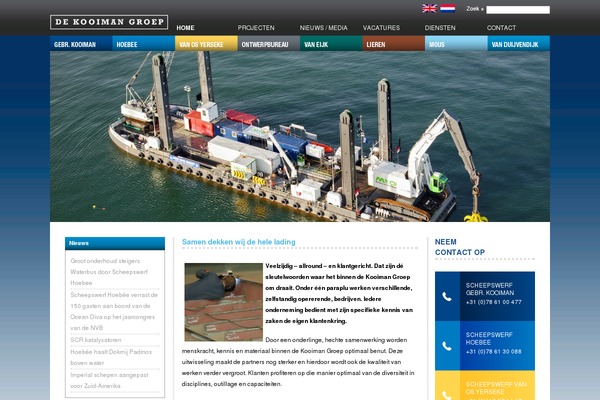Image resolution: width=600 pixels, height=400 pixels.
Task: Open the Van Duijvendijk company tab
Action: click(518, 45)
